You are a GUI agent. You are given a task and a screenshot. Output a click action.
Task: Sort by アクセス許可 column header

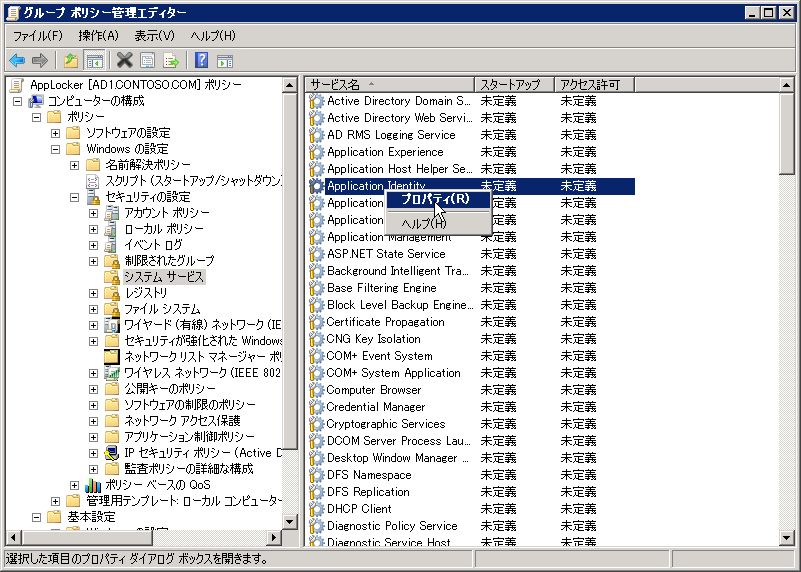pos(594,84)
